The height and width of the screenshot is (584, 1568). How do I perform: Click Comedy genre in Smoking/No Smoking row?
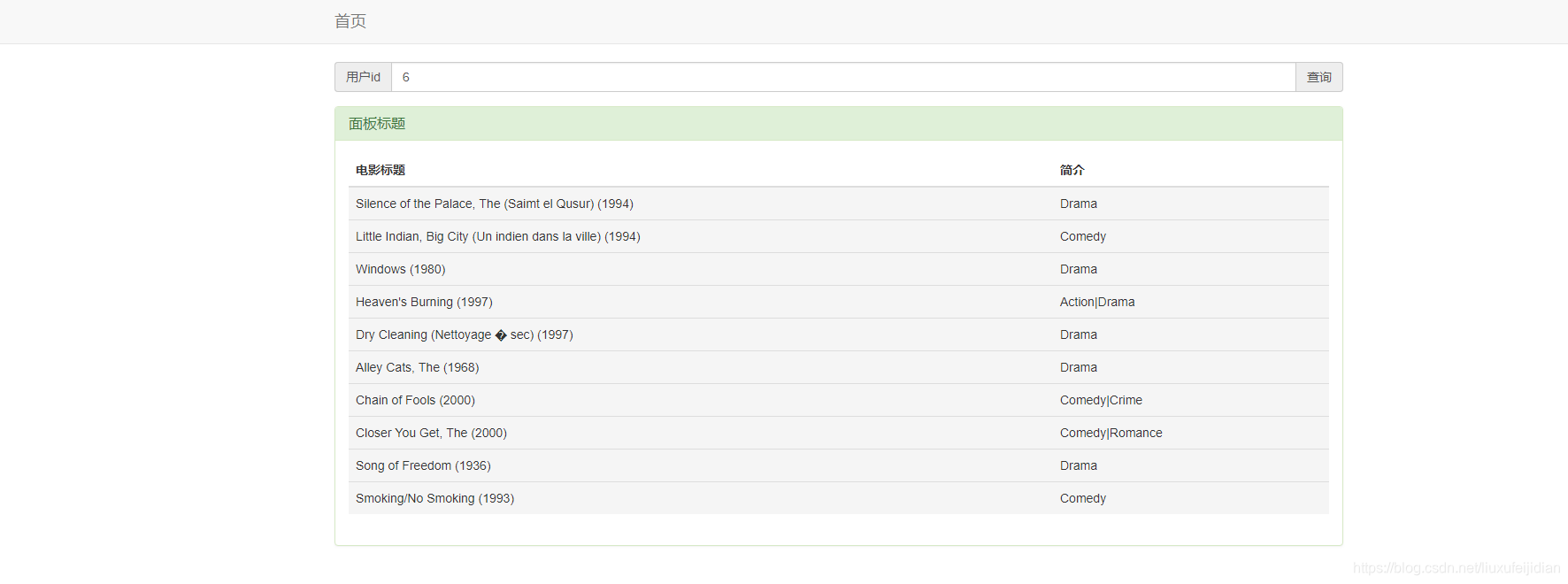pos(1083,498)
